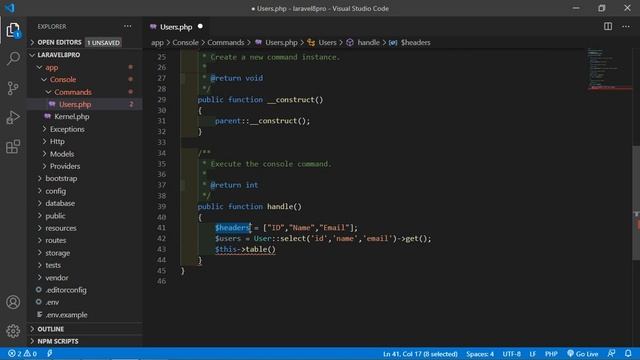
Task: Click the VS Code logo in title bar
Action: [10, 8]
